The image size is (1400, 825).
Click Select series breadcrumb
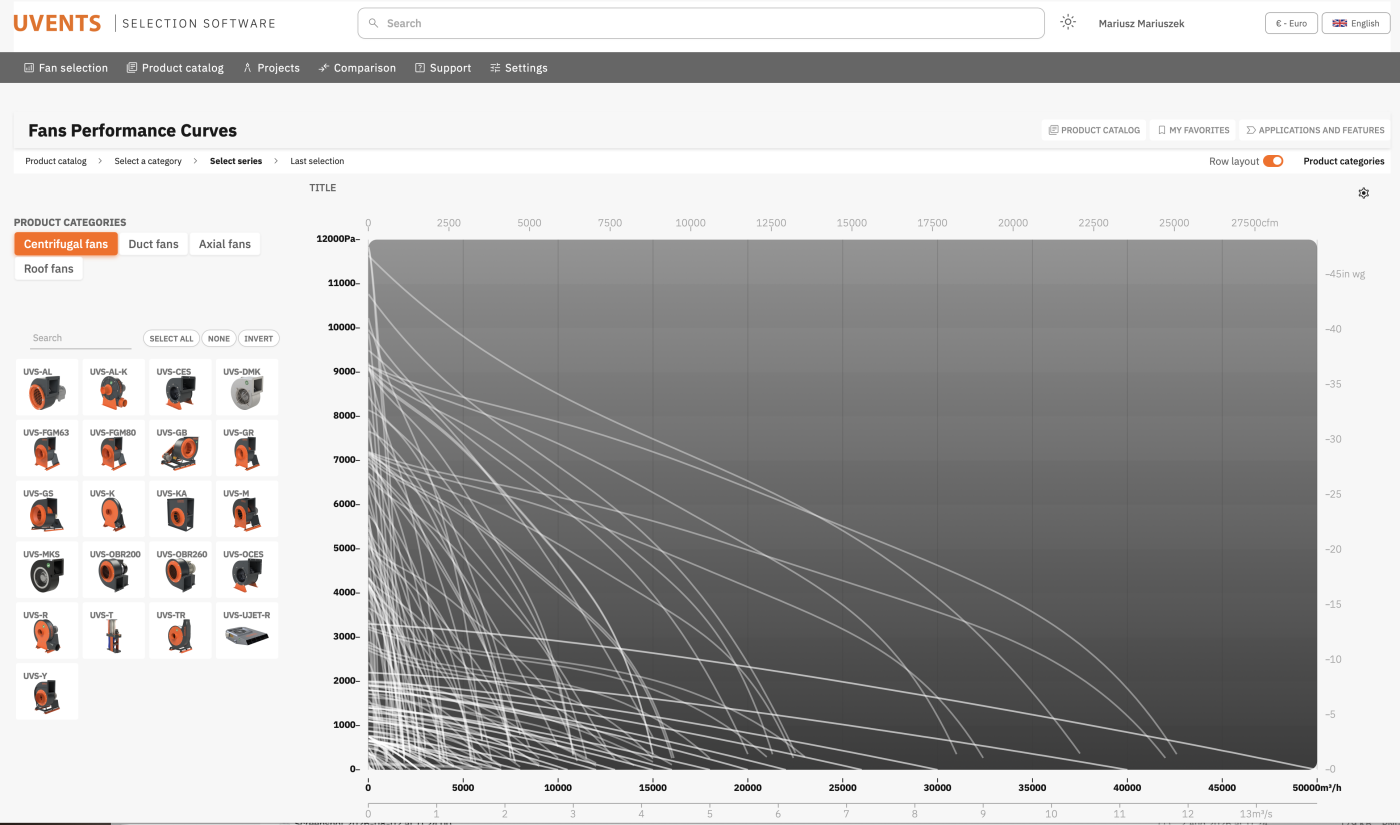tap(236, 161)
